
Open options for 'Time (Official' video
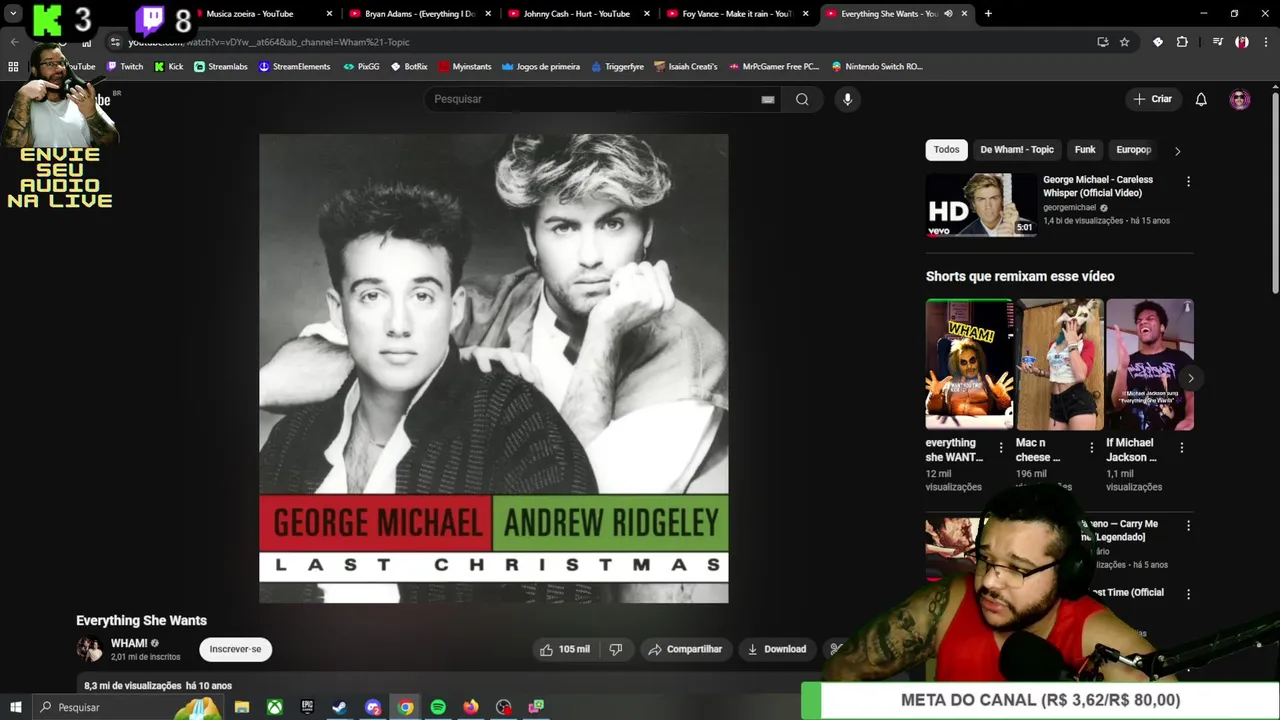[x=1188, y=594]
